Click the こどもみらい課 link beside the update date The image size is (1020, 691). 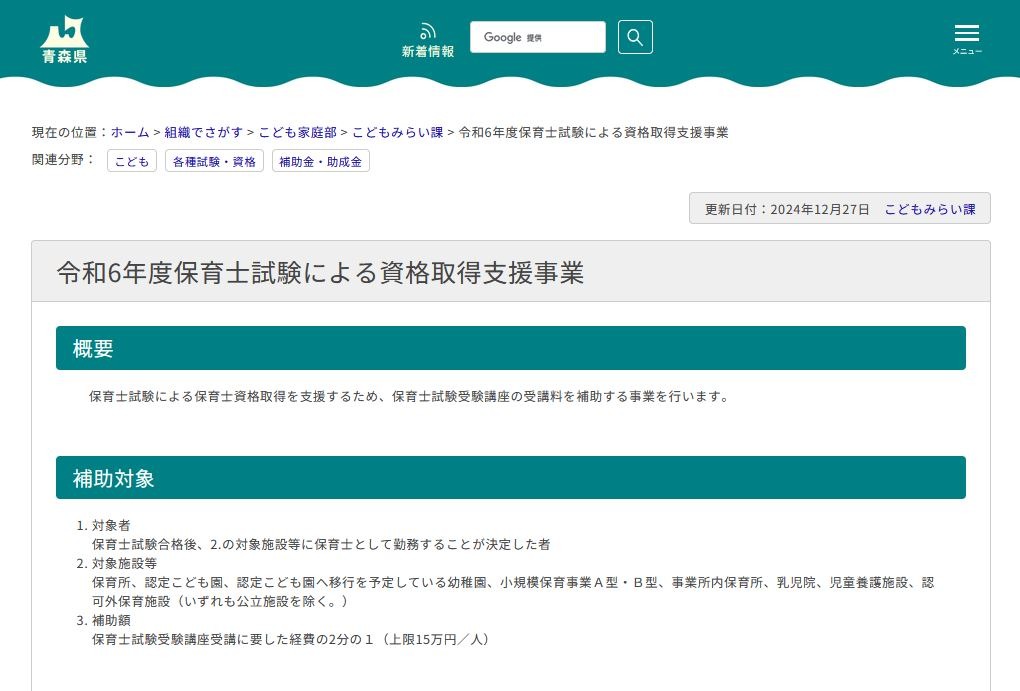(x=930, y=209)
